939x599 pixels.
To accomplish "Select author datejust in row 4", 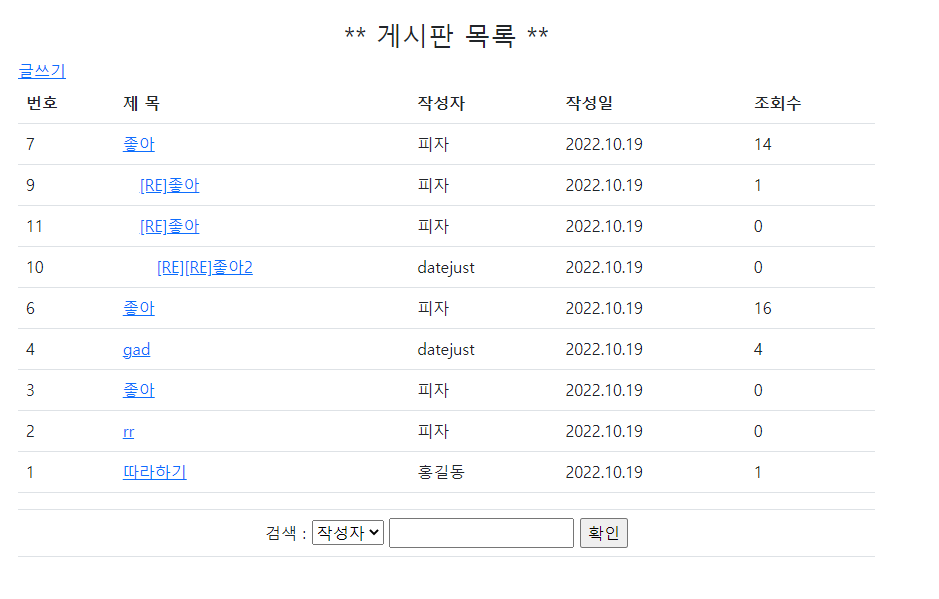I will [x=446, y=349].
